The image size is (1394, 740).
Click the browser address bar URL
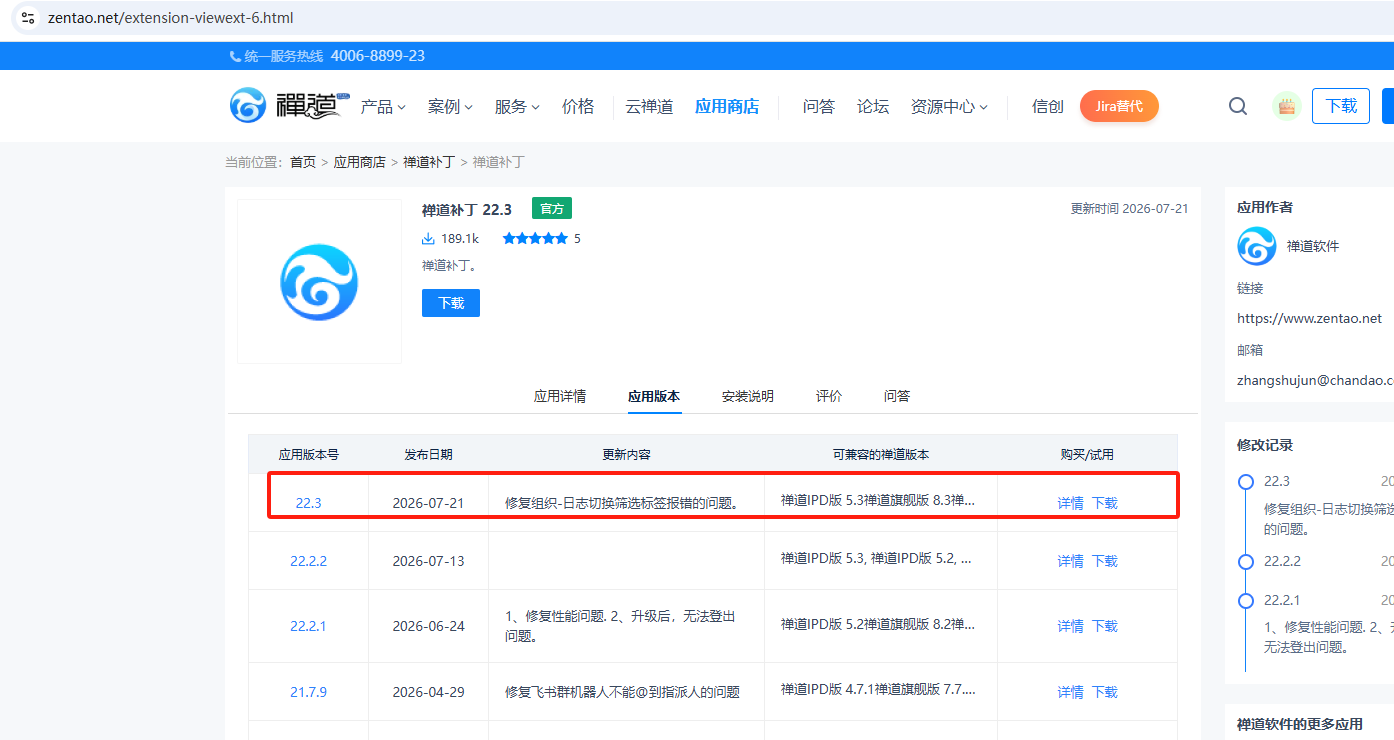[170, 18]
